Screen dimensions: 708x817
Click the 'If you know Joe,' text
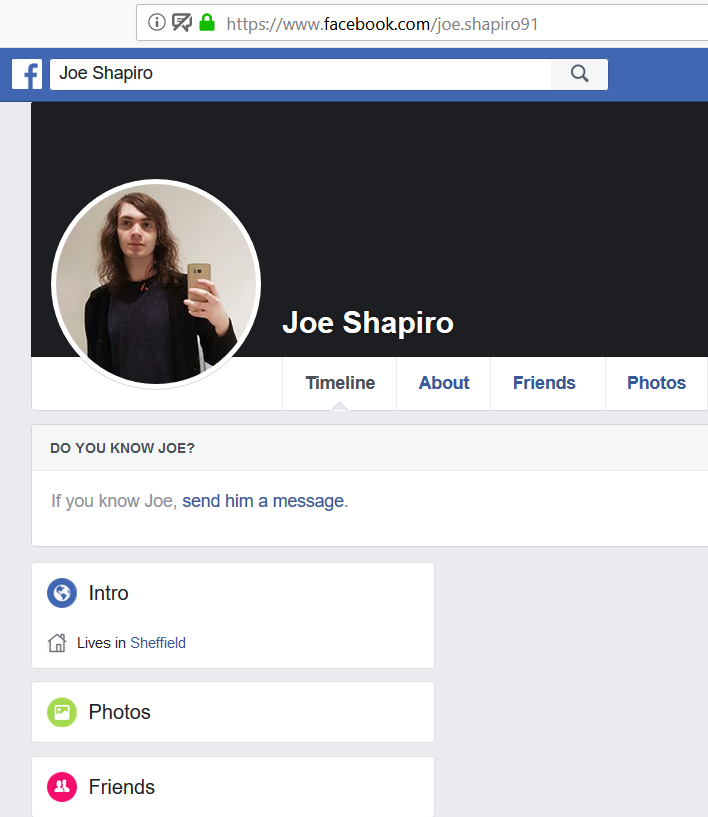pyautogui.click(x=114, y=501)
